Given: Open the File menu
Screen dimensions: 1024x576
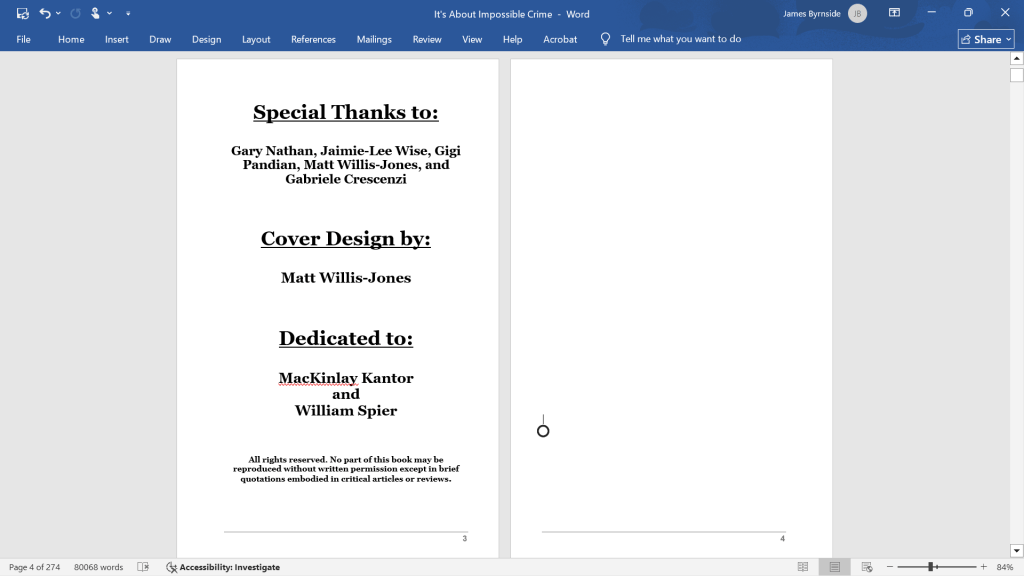Looking at the screenshot, I should tap(24, 40).
